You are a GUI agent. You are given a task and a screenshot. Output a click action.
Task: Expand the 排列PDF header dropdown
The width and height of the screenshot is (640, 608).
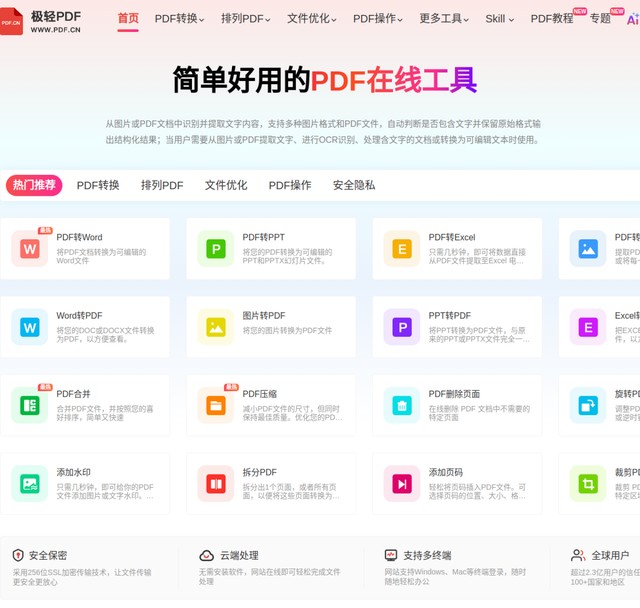tap(246, 19)
